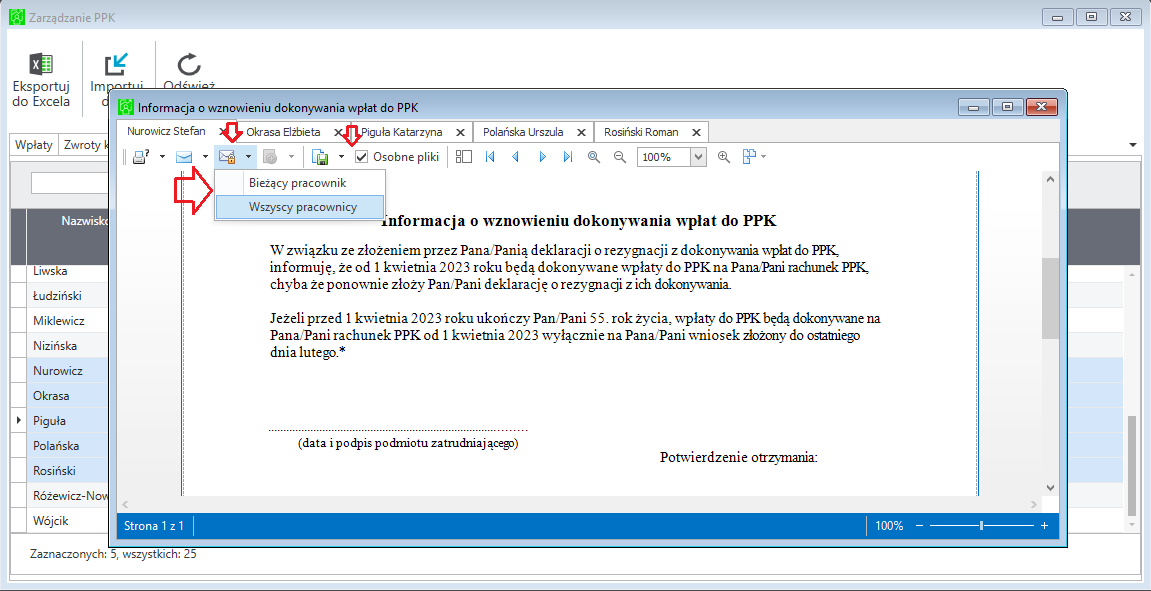Close the Nurowicz Stefan tab
Image resolution: width=1151 pixels, height=591 pixels.
223,132
